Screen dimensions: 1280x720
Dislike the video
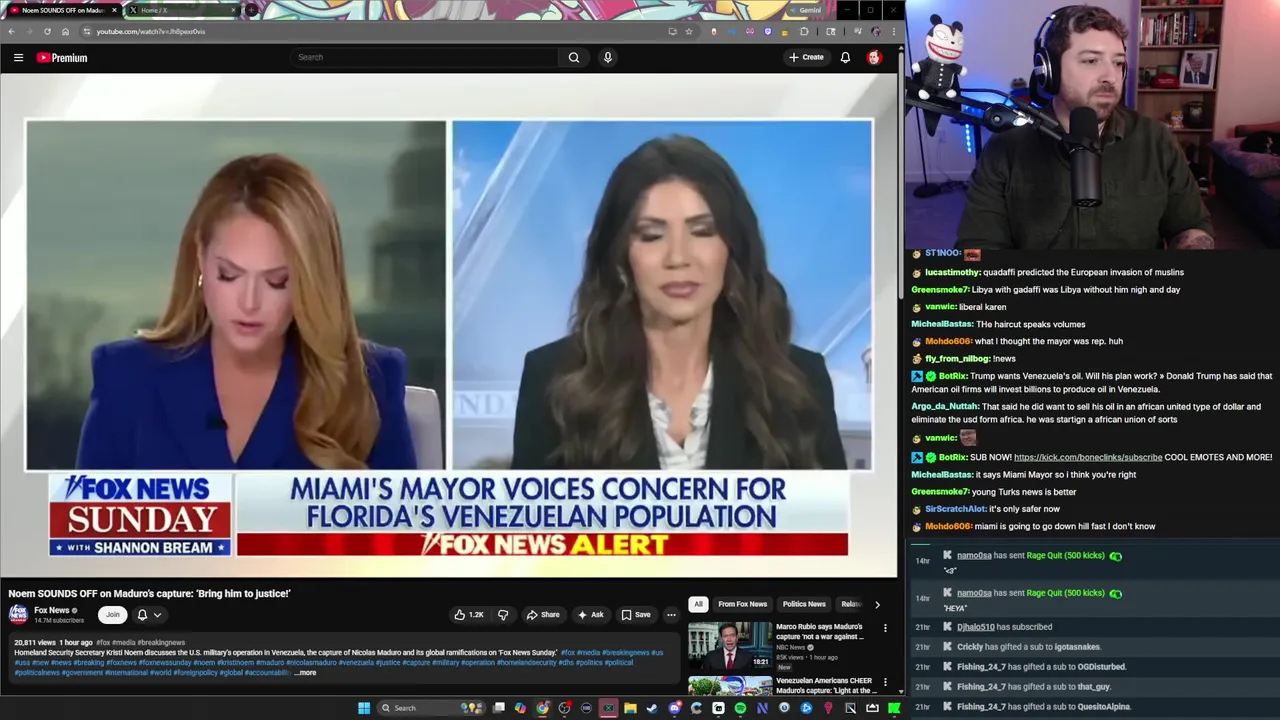click(503, 615)
